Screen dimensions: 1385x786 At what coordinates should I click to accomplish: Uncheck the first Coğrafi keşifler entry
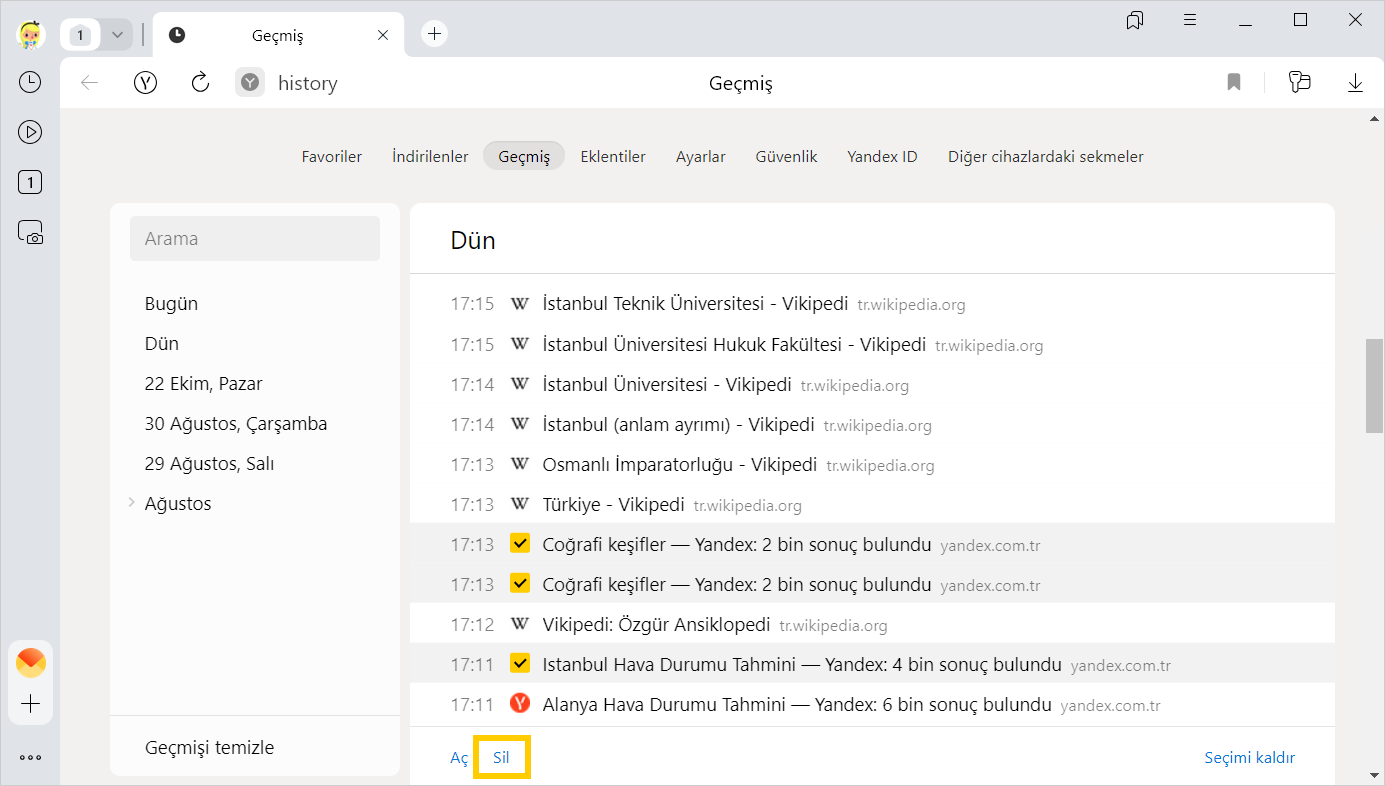(x=520, y=544)
